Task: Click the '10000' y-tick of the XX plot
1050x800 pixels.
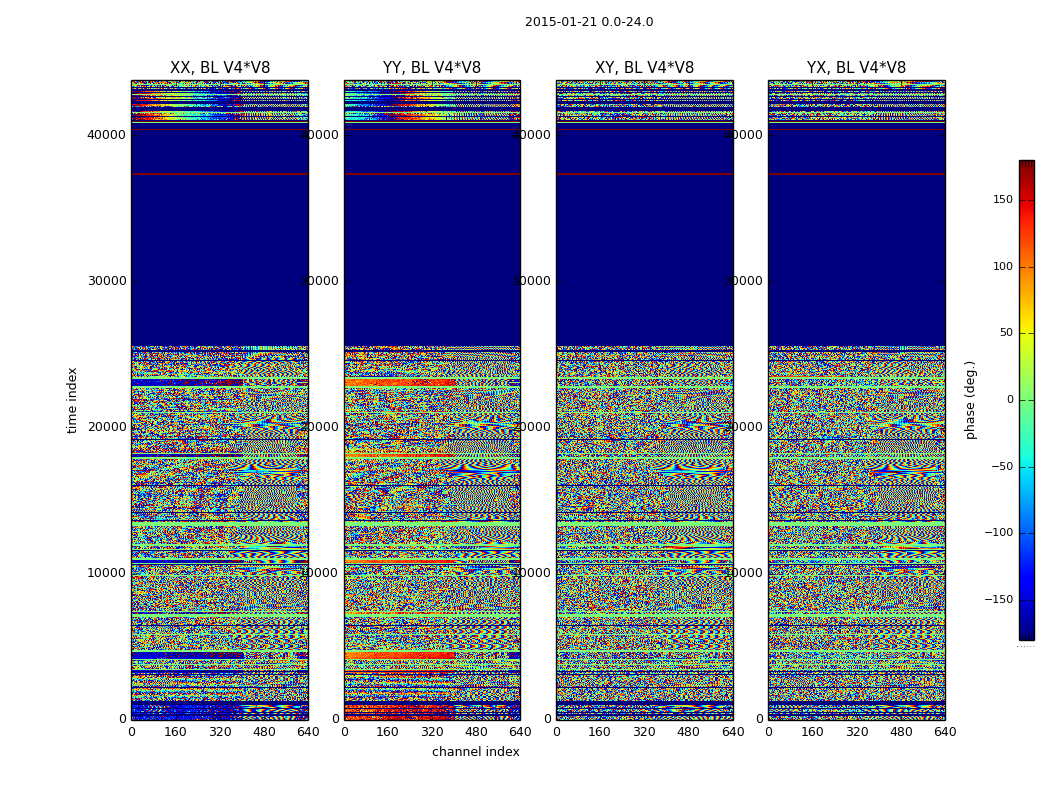Action: coord(106,572)
